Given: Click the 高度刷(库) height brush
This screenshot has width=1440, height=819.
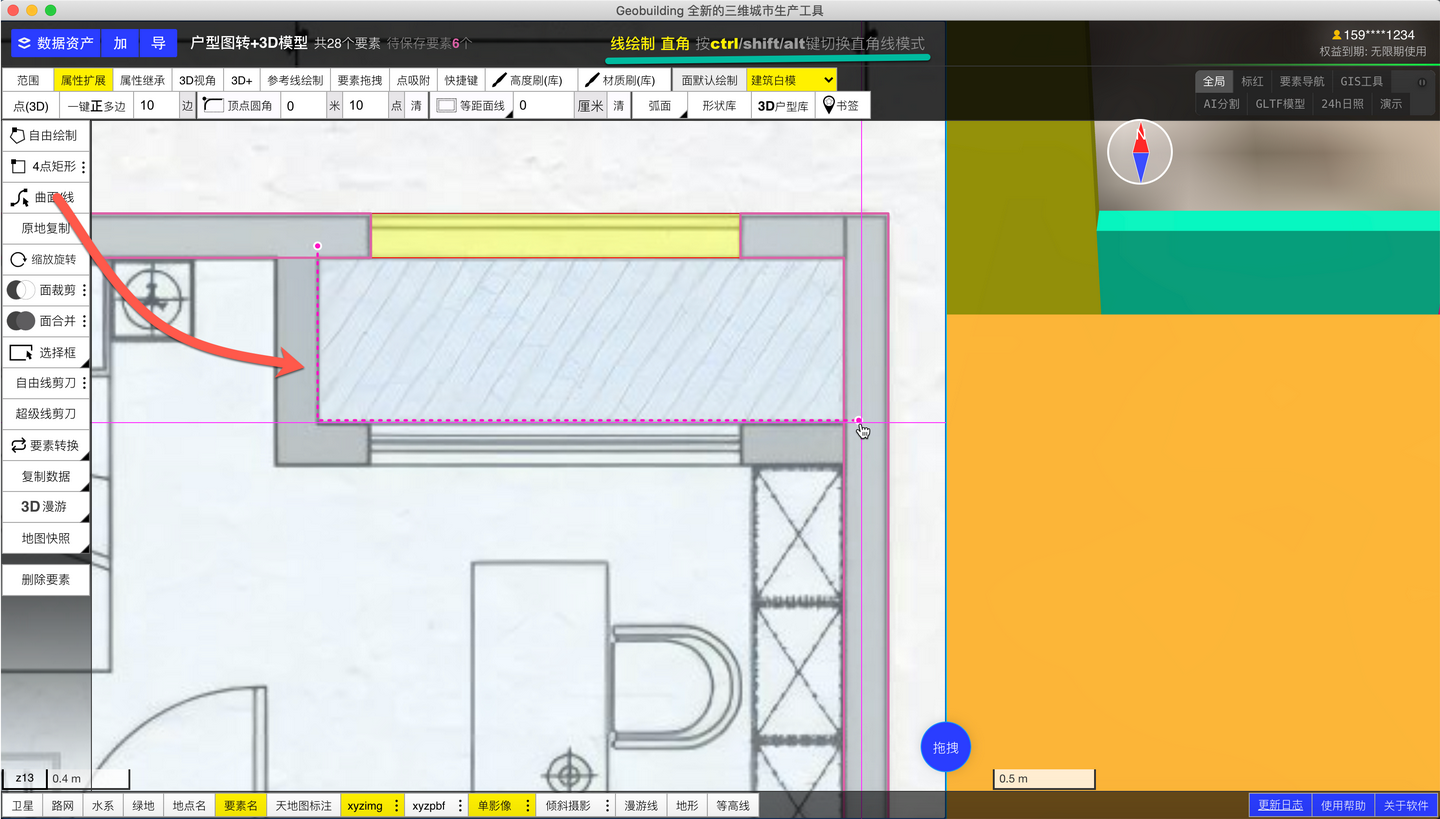Looking at the screenshot, I should [527, 80].
